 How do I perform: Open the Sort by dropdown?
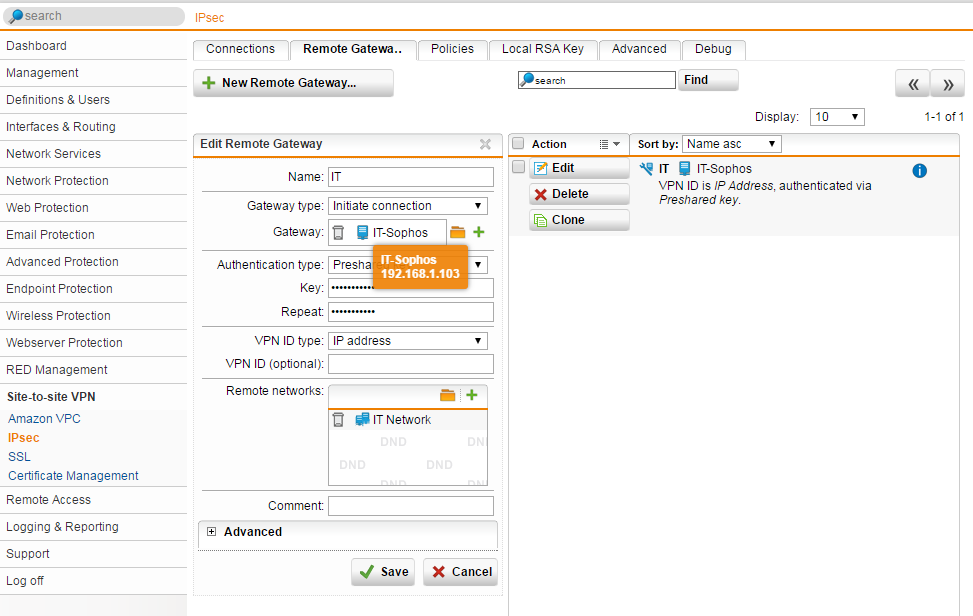[x=732, y=144]
